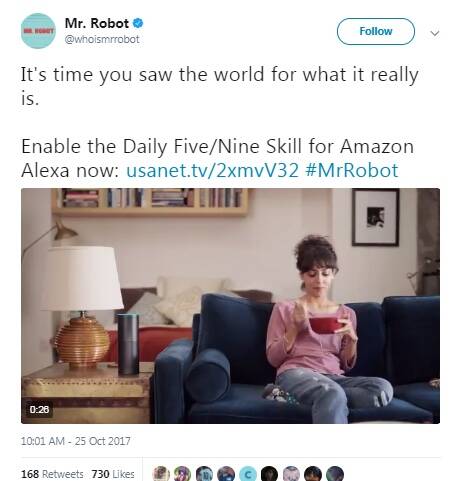
Task: Click the blue verified badge
Action: [138, 23]
